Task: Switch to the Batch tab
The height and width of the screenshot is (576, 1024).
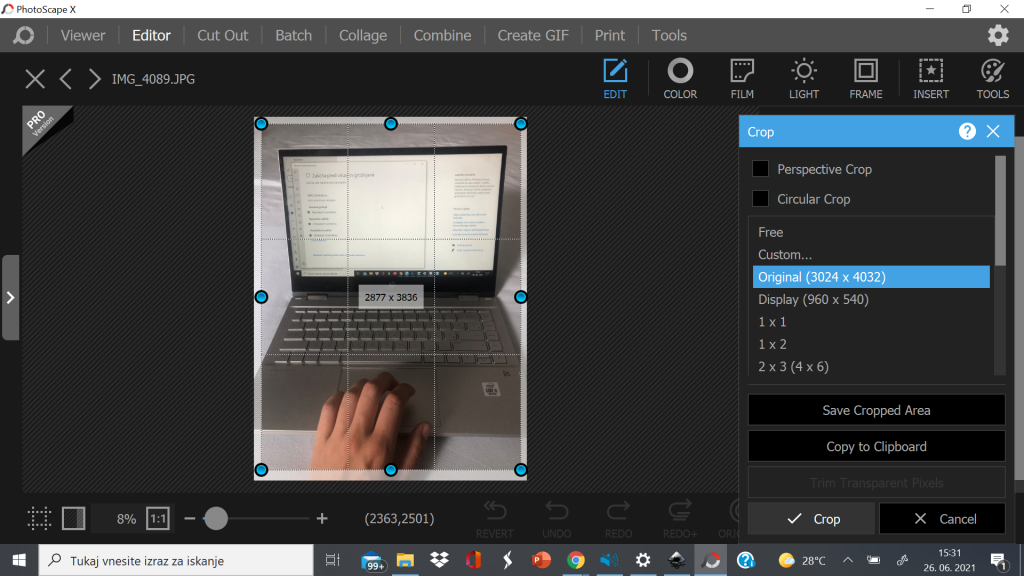Action: click(x=293, y=35)
